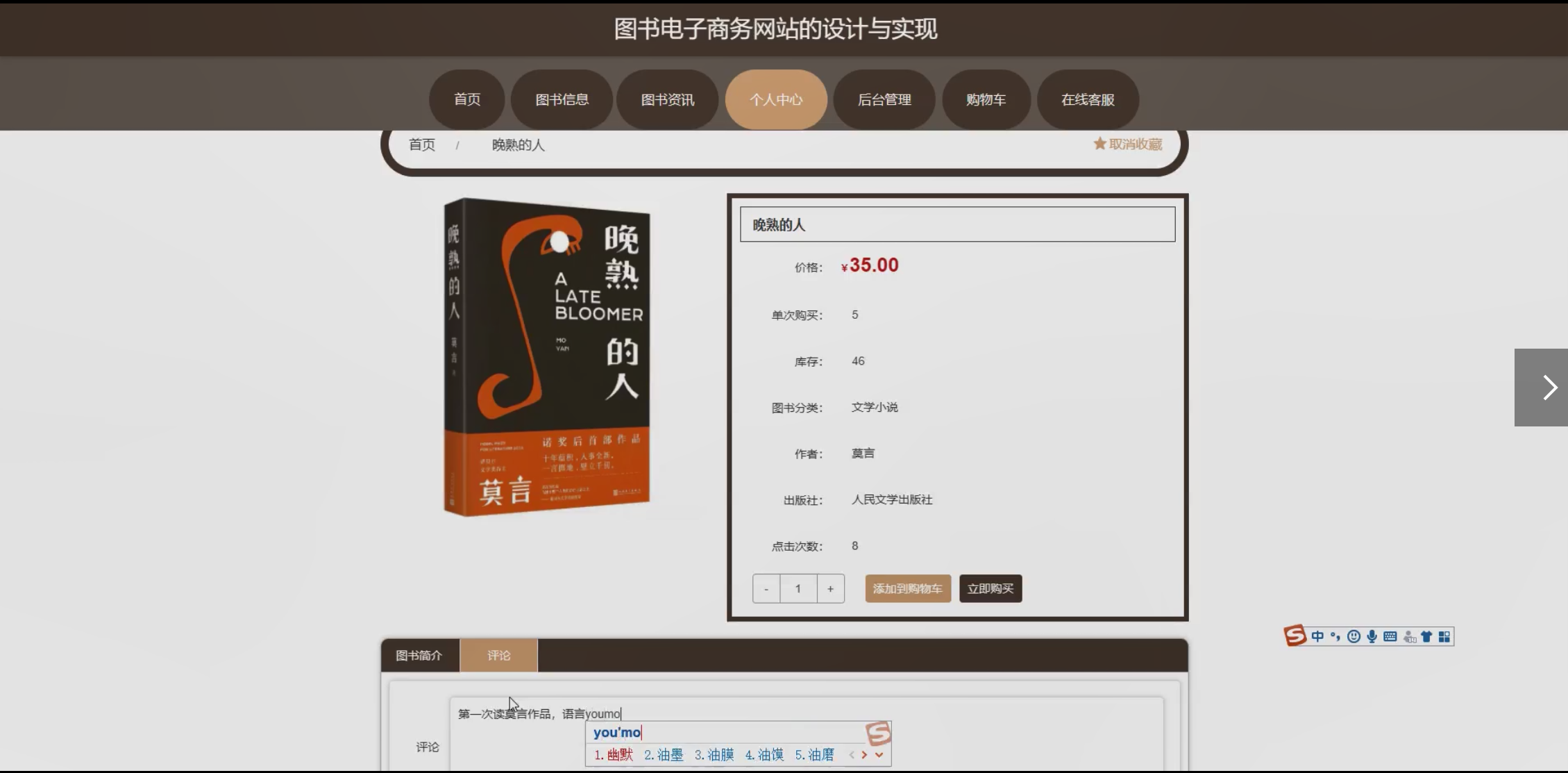Click 立即购买 button
This screenshot has height=773, width=1568.
click(x=990, y=589)
